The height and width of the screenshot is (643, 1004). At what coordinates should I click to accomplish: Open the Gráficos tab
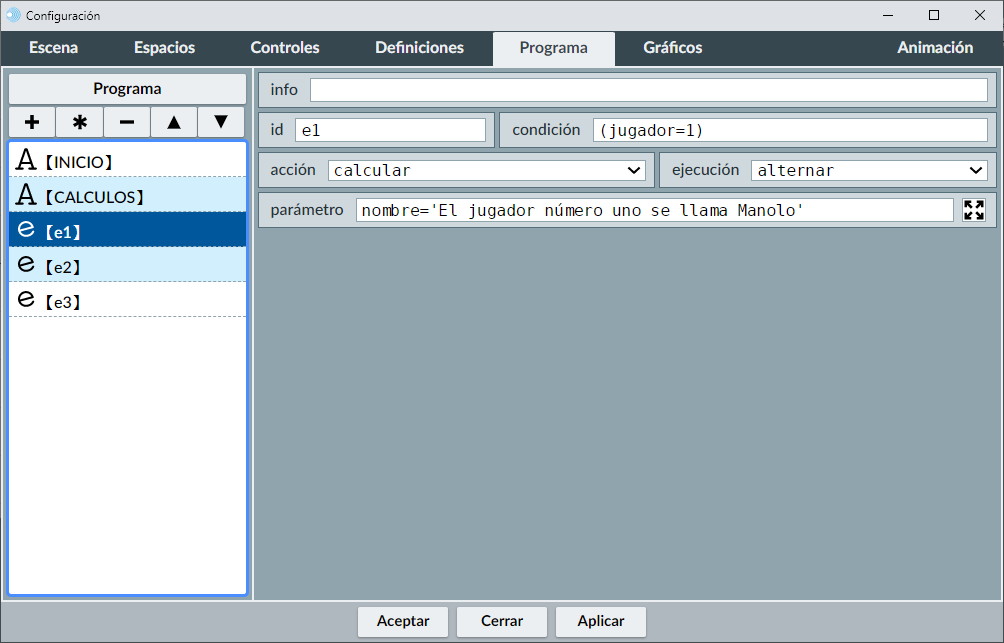(672, 48)
